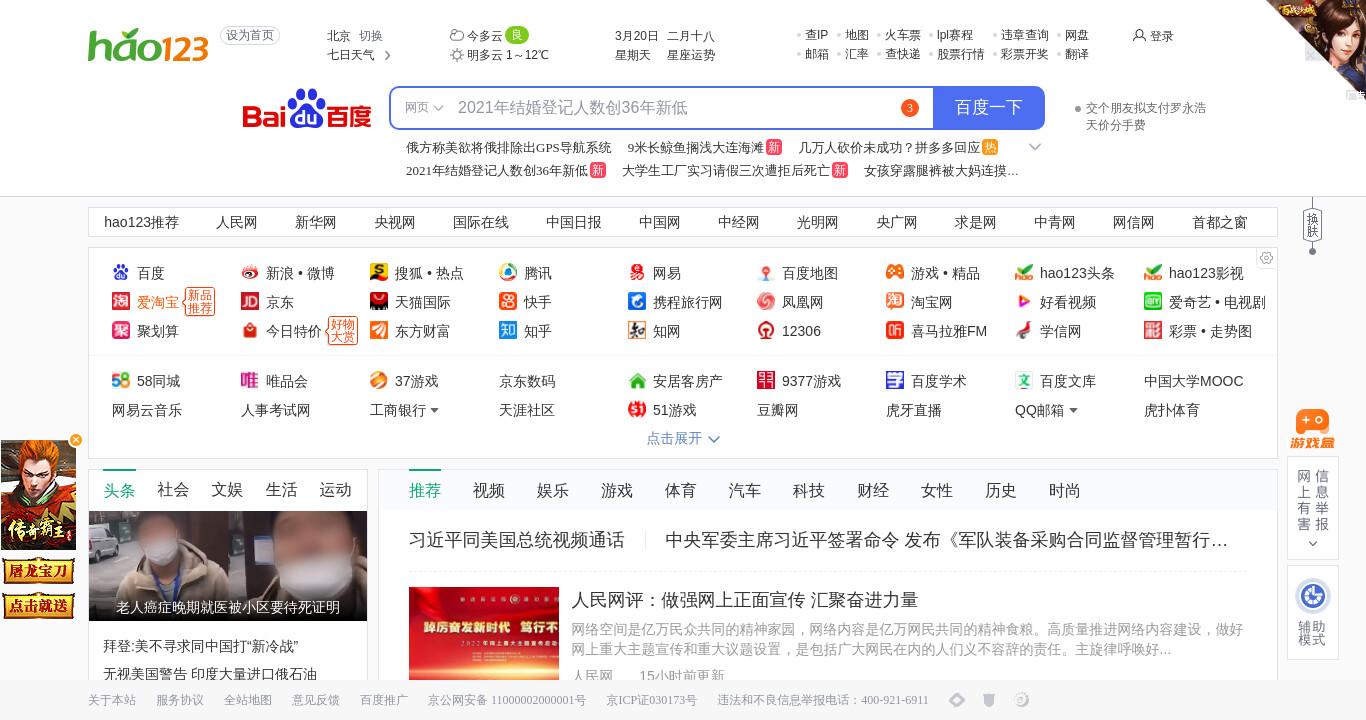The height and width of the screenshot is (720, 1366).
Task: Open 火车票 tool link
Action: (x=903, y=35)
